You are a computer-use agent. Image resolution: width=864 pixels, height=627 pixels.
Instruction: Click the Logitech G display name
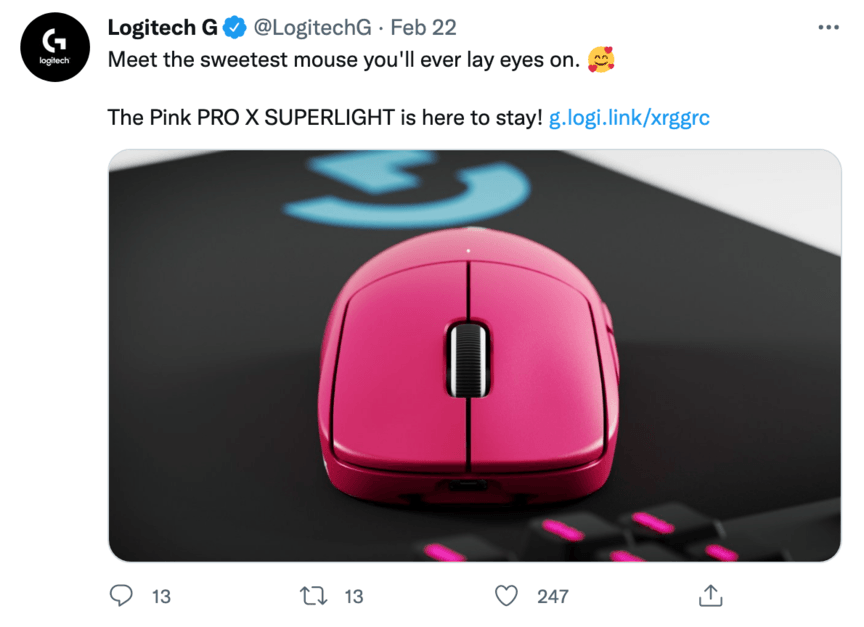(162, 28)
